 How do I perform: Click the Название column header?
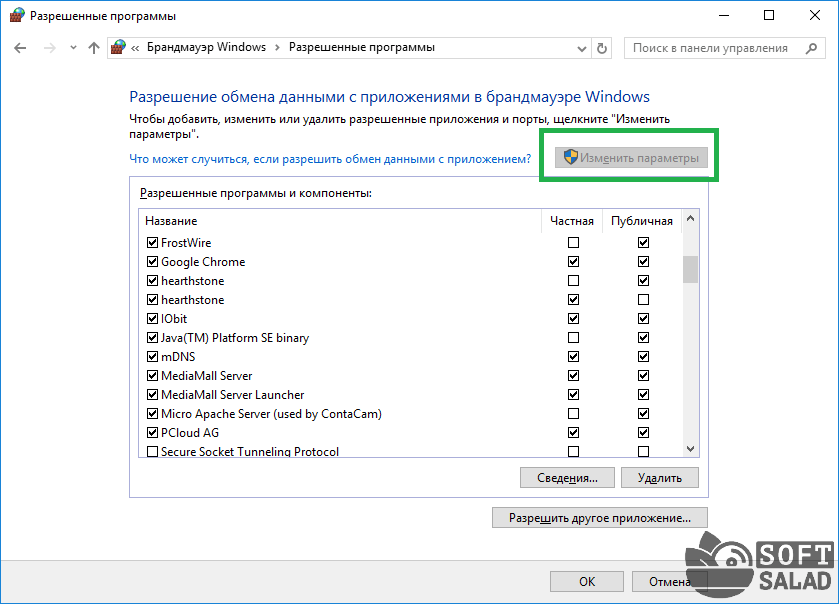coord(340,221)
